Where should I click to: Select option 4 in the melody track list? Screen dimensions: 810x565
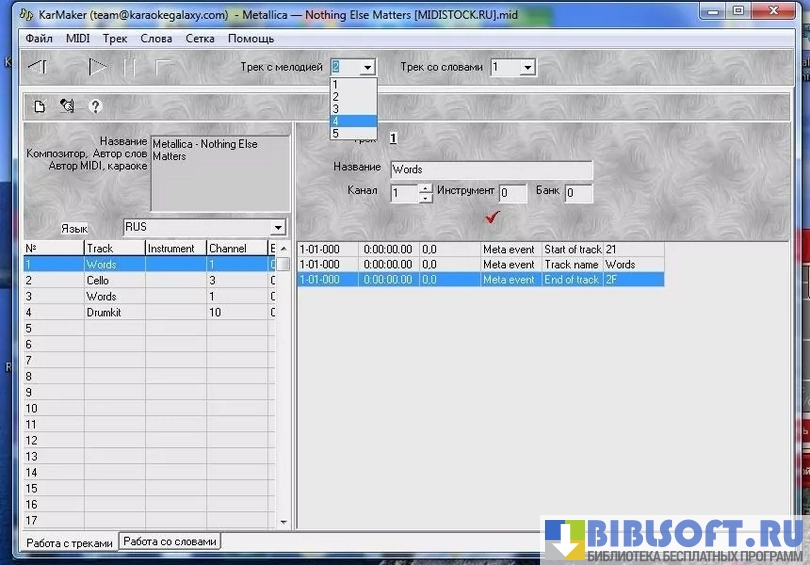tap(353, 121)
